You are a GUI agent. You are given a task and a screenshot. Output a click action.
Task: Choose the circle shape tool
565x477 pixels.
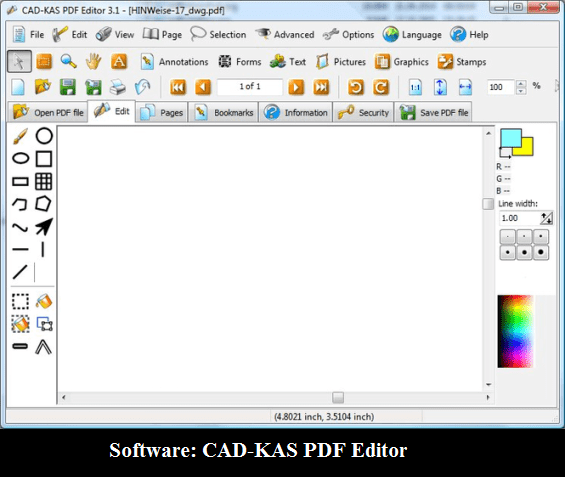(44, 136)
